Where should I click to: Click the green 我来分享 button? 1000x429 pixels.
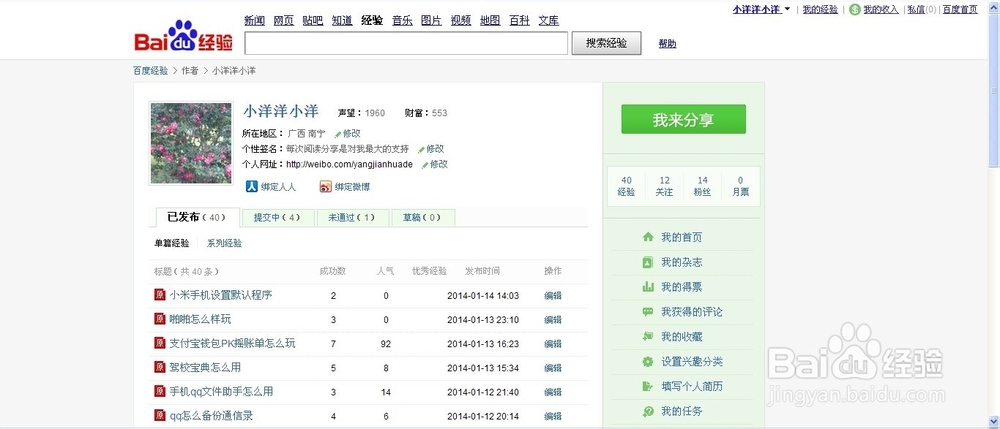[683, 119]
